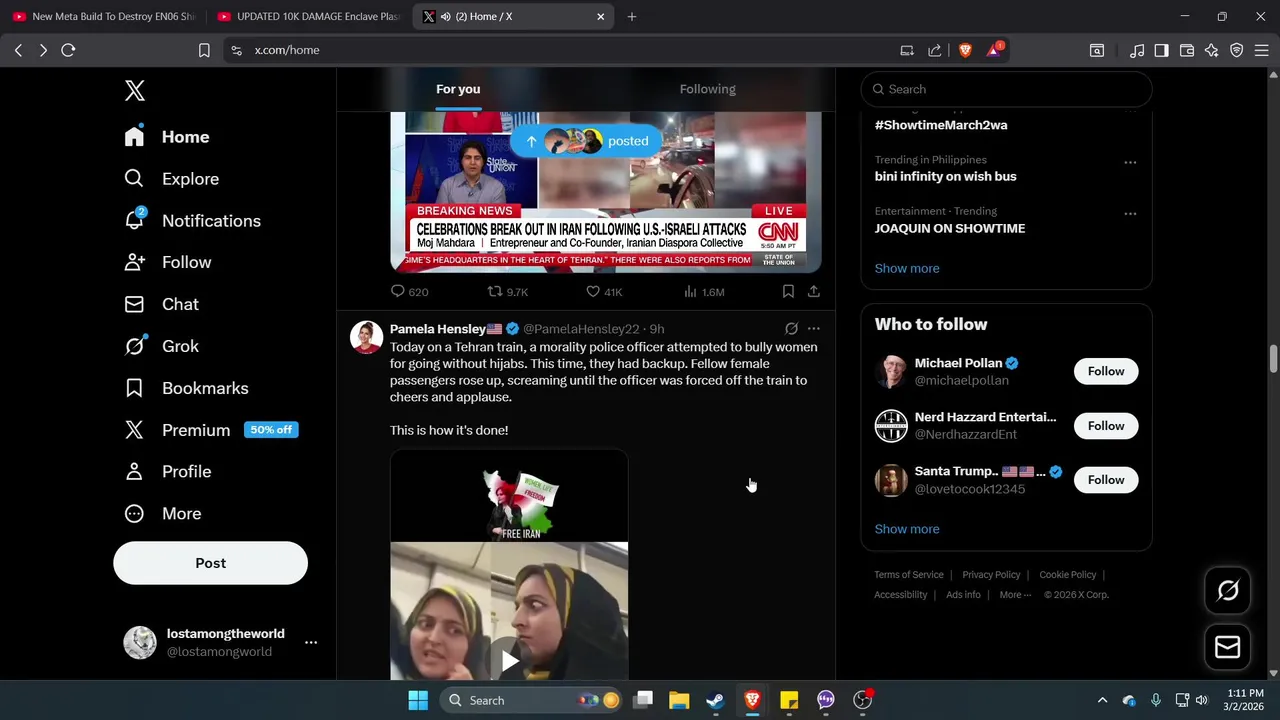Open the Explore page from sidebar
Image resolution: width=1280 pixels, height=720 pixels.
click(x=172, y=179)
